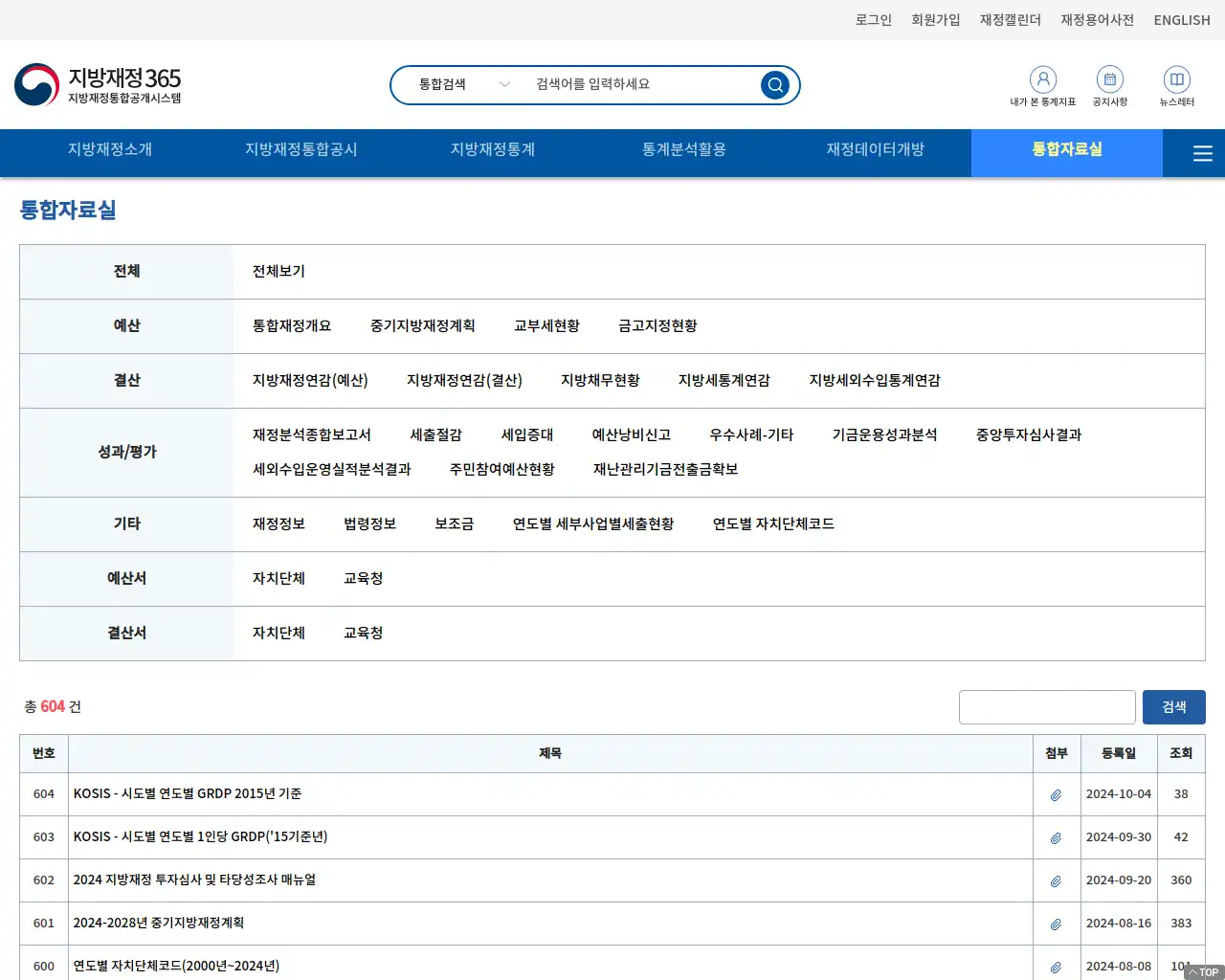Click the 로그인 link

point(874,20)
